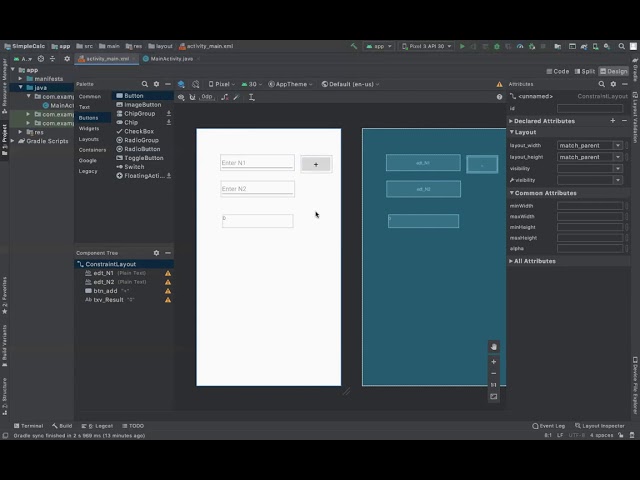Click zoom to fit screen icon

493,397
